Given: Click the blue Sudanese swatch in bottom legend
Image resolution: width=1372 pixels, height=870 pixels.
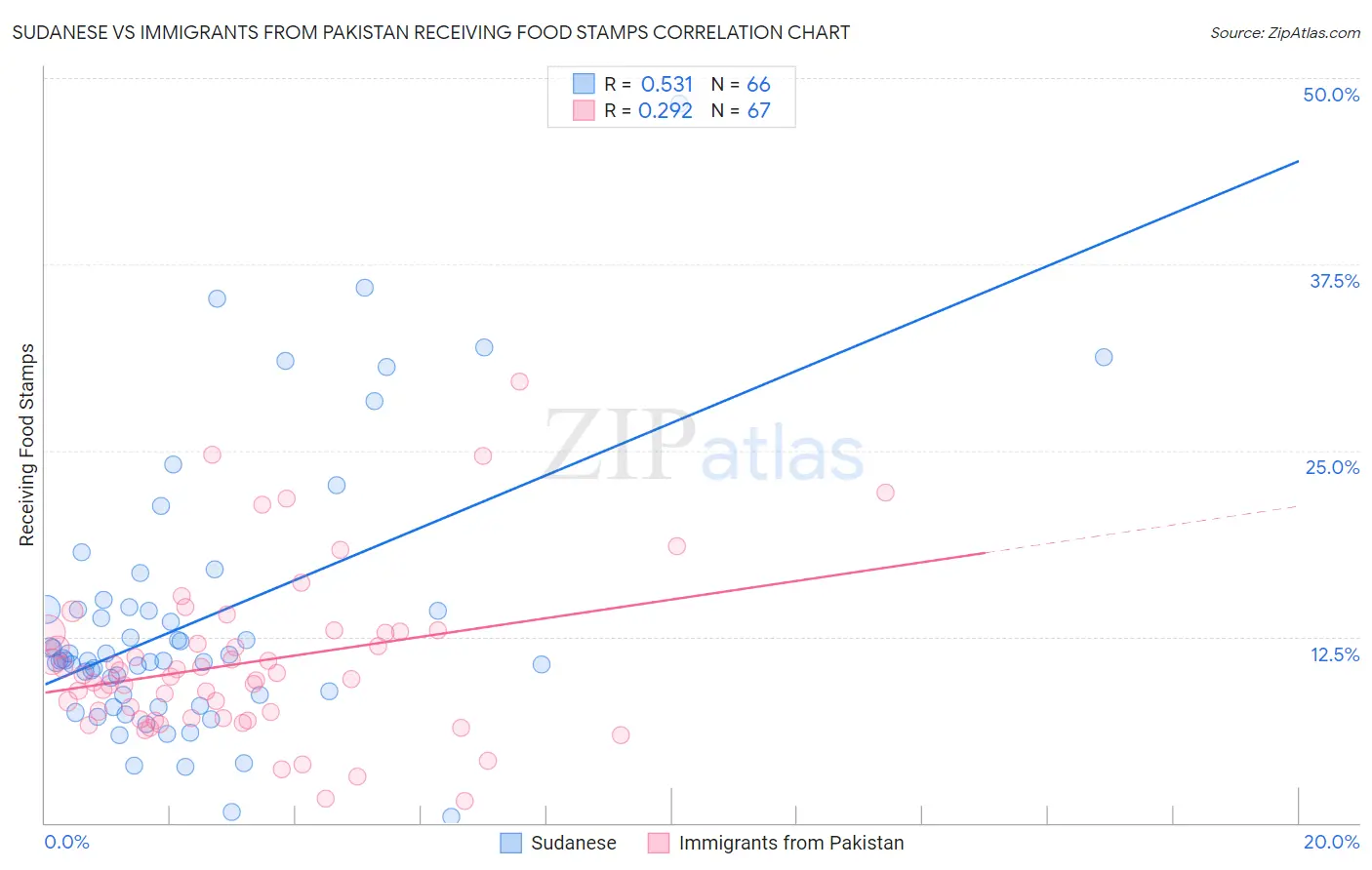Looking at the screenshot, I should pyautogui.click(x=510, y=843).
